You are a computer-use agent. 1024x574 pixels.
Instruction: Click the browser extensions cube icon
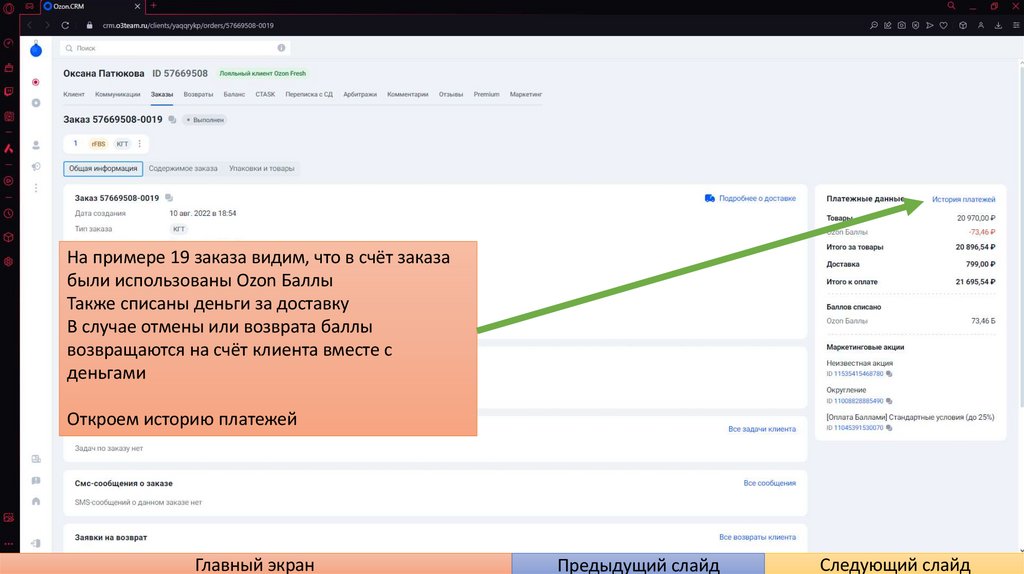click(x=963, y=25)
